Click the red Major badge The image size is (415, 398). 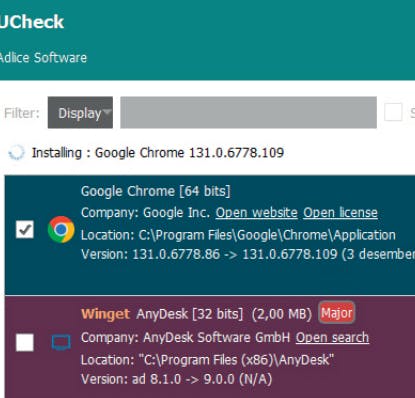(x=336, y=313)
